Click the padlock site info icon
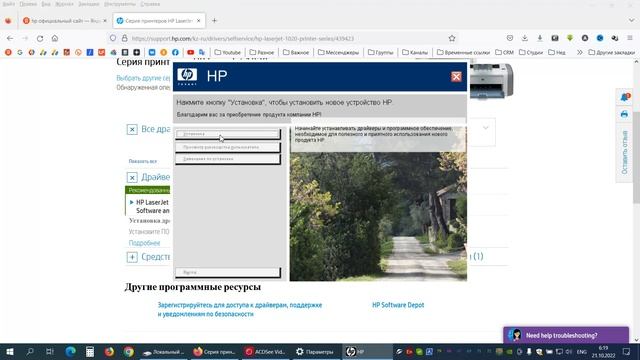 click(124, 38)
